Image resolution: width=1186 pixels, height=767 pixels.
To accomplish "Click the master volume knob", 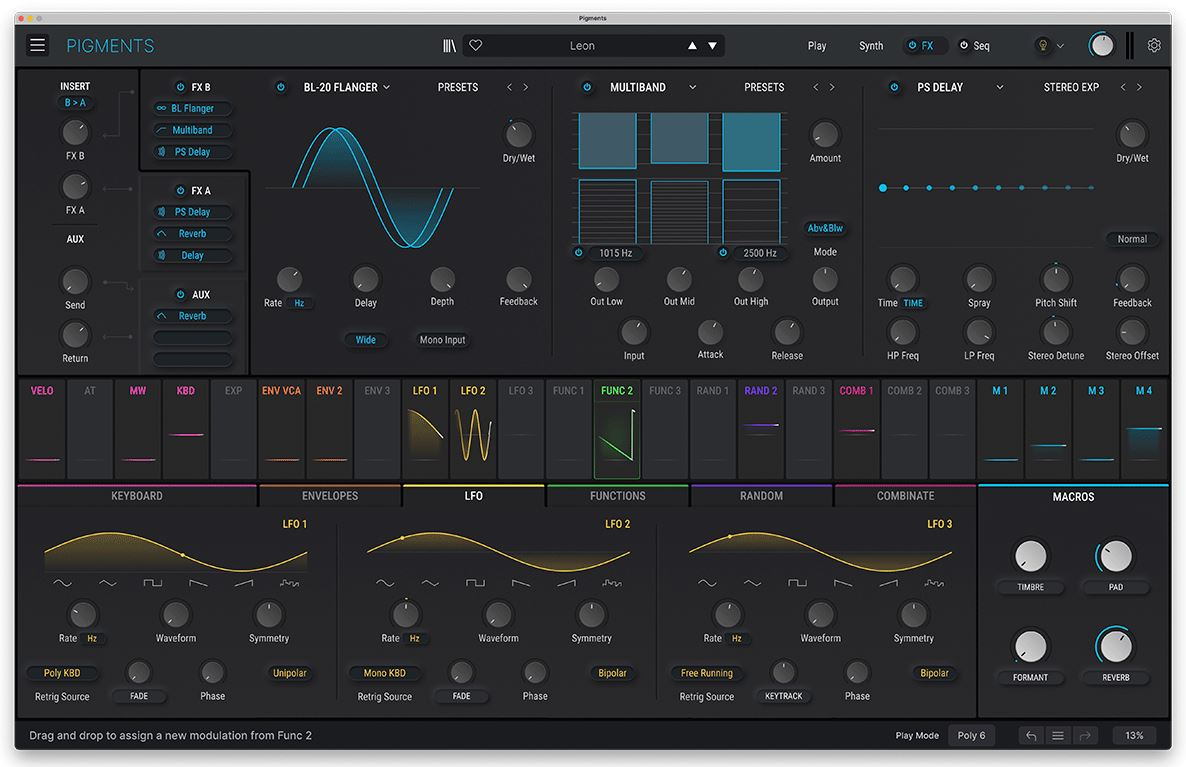I will pos(1101,45).
